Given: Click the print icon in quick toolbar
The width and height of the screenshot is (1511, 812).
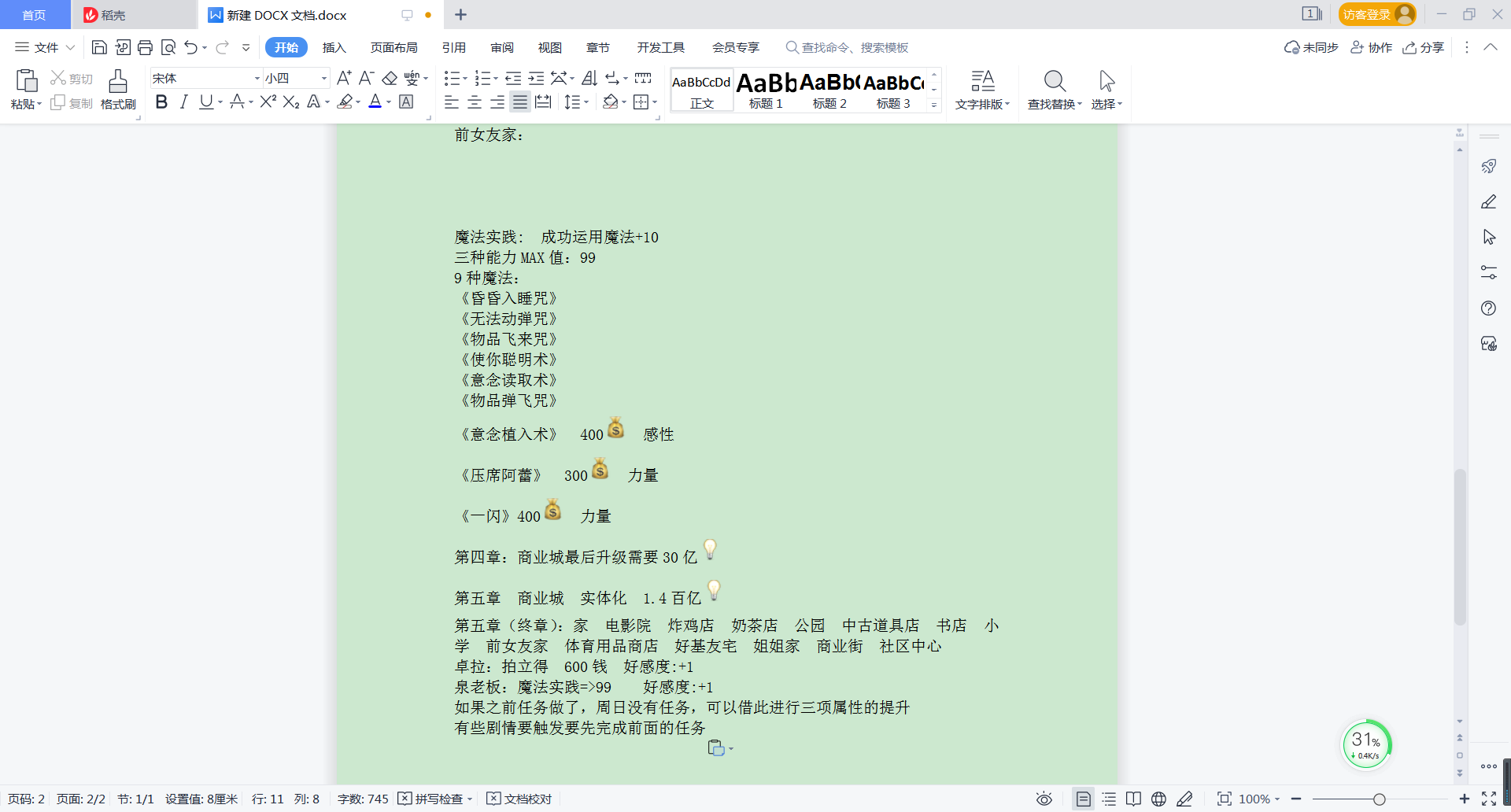Looking at the screenshot, I should pos(145,48).
